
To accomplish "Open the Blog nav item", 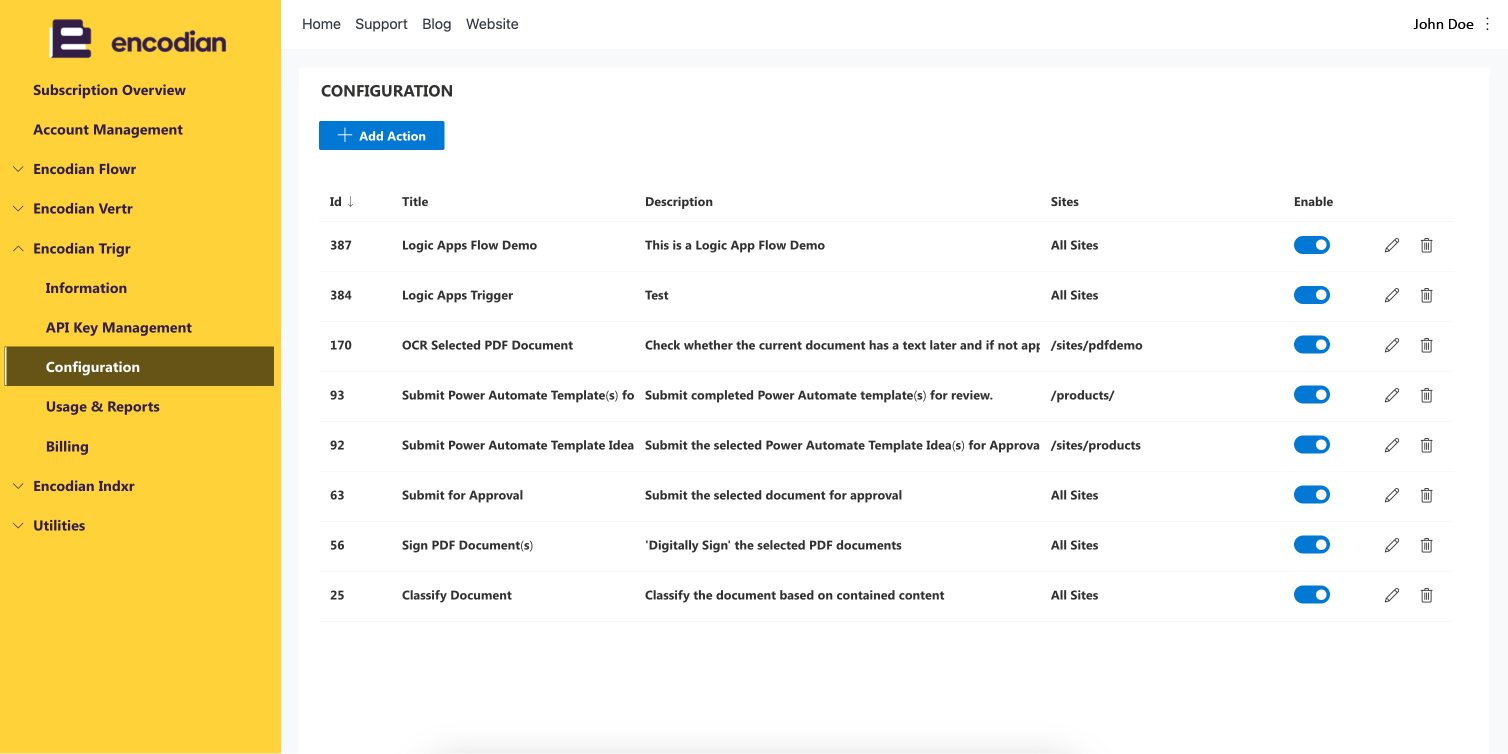I will point(437,24).
